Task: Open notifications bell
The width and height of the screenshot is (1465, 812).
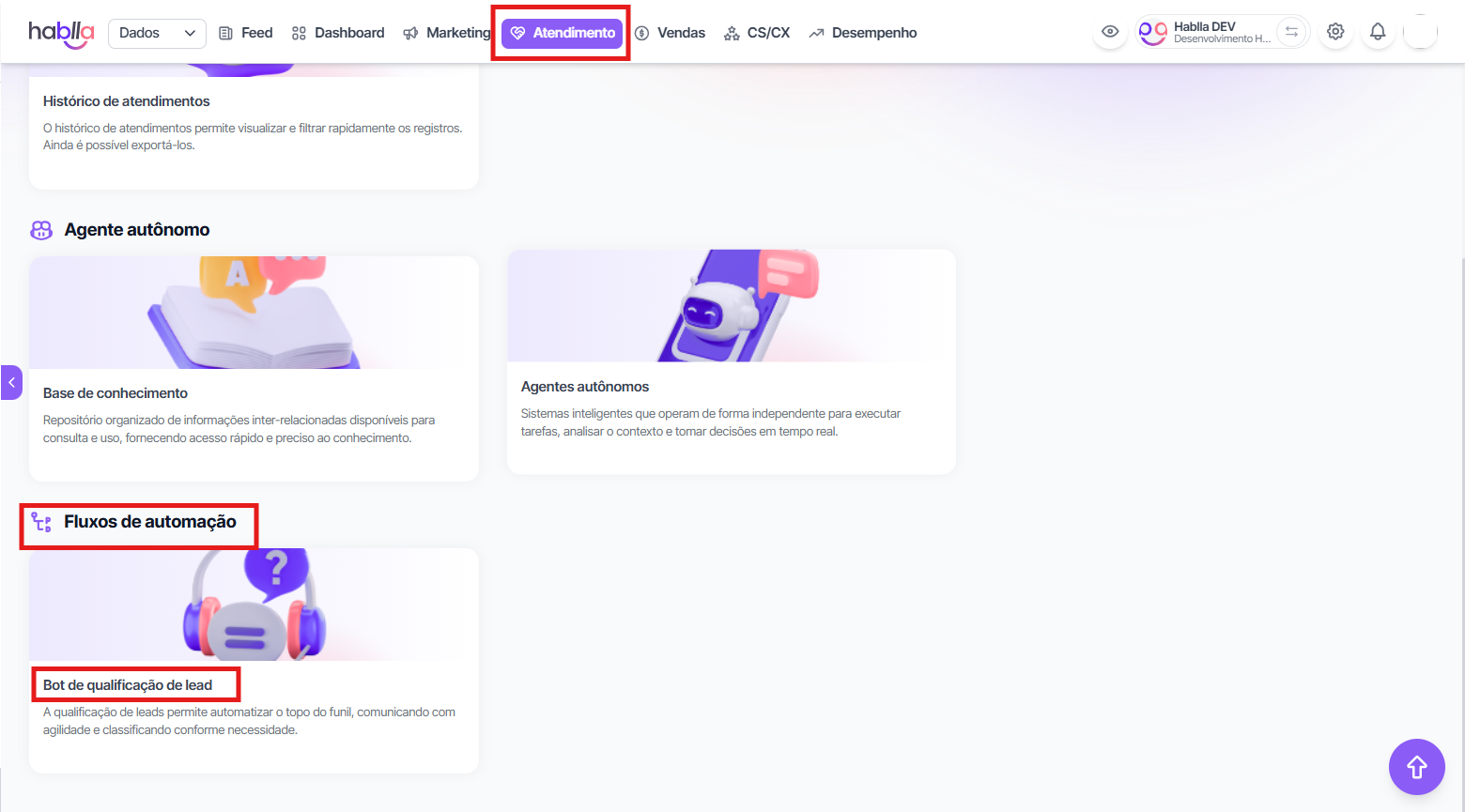Action: point(1378,32)
